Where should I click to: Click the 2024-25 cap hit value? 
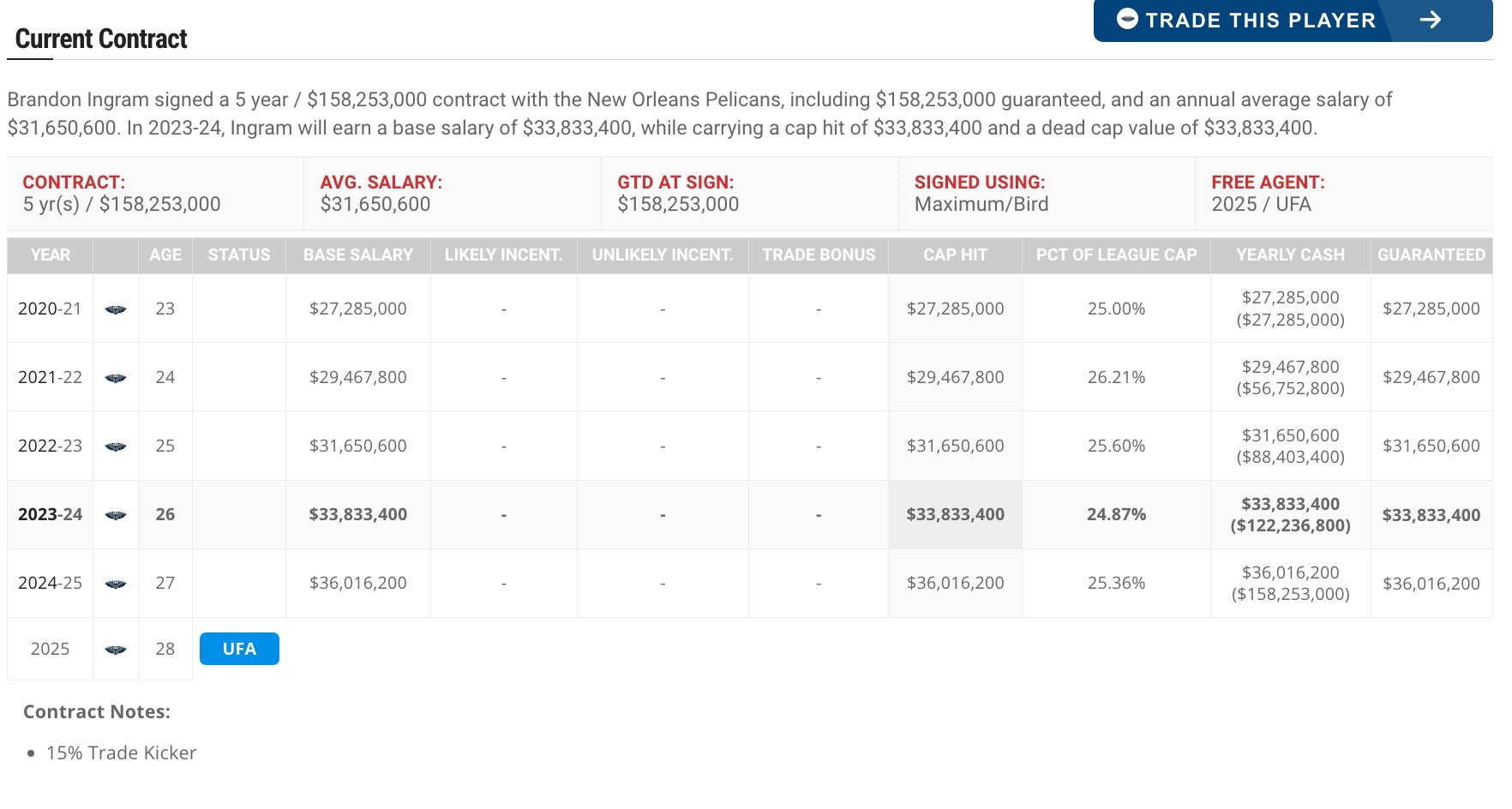click(955, 583)
